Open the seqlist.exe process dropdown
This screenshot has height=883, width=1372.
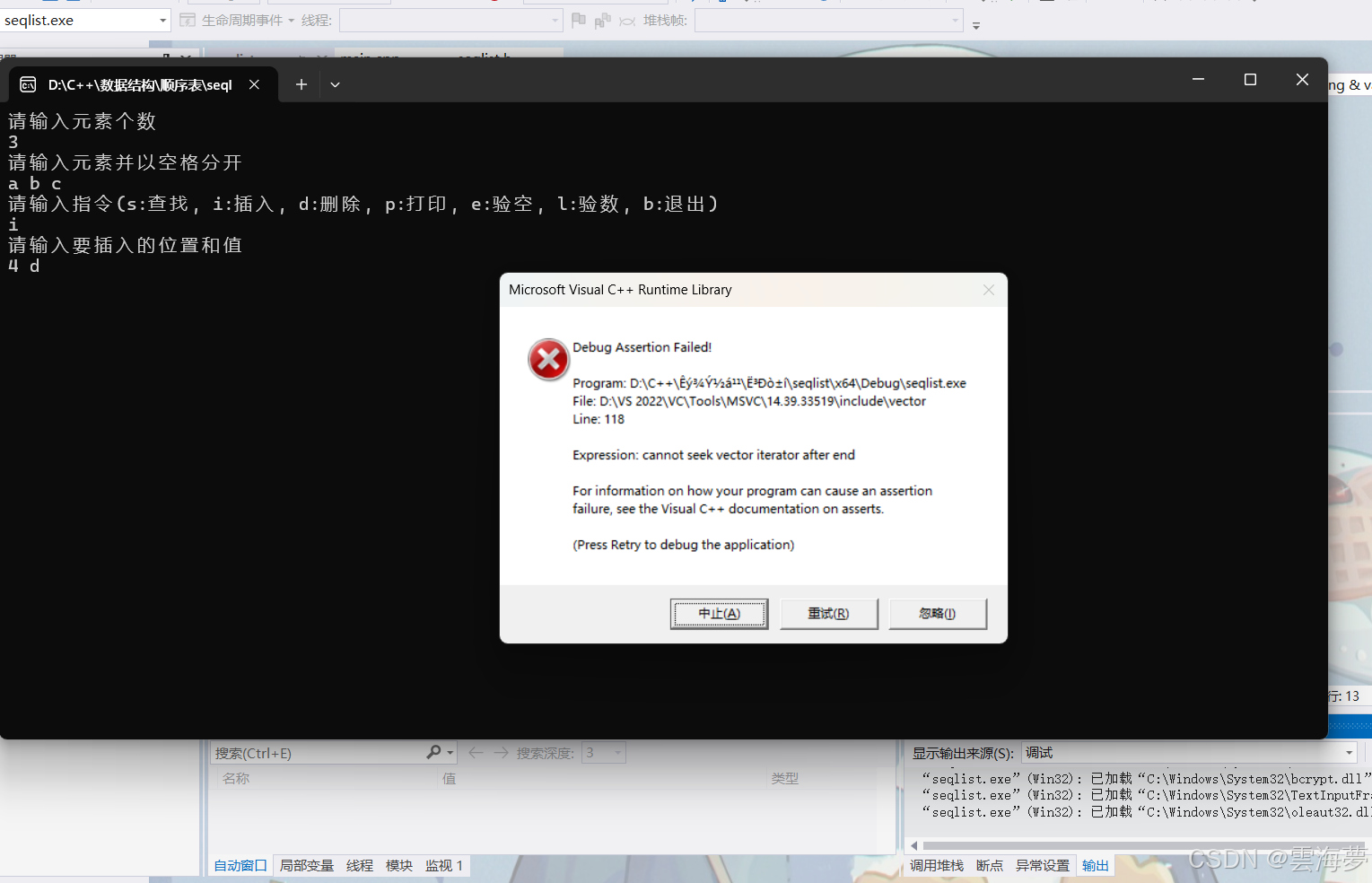tap(162, 19)
